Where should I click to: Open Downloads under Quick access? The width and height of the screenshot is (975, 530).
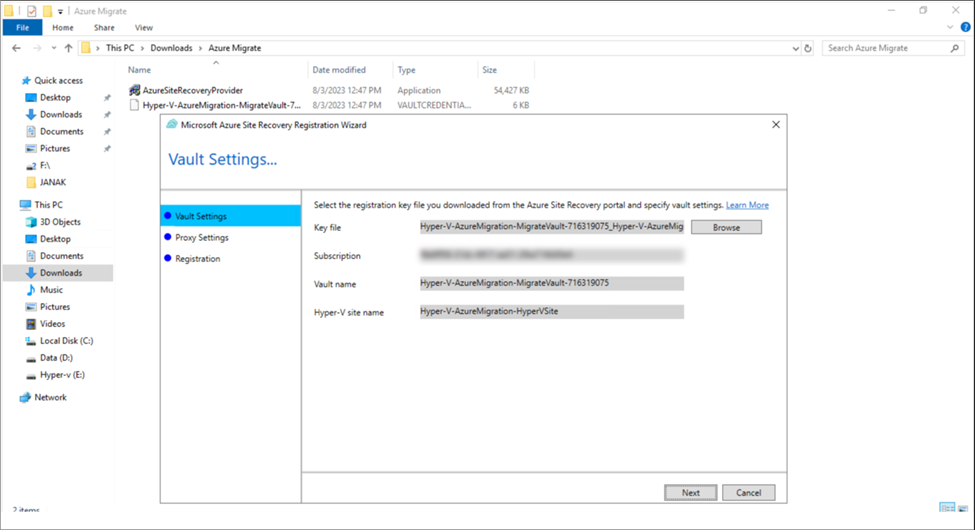tap(61, 114)
